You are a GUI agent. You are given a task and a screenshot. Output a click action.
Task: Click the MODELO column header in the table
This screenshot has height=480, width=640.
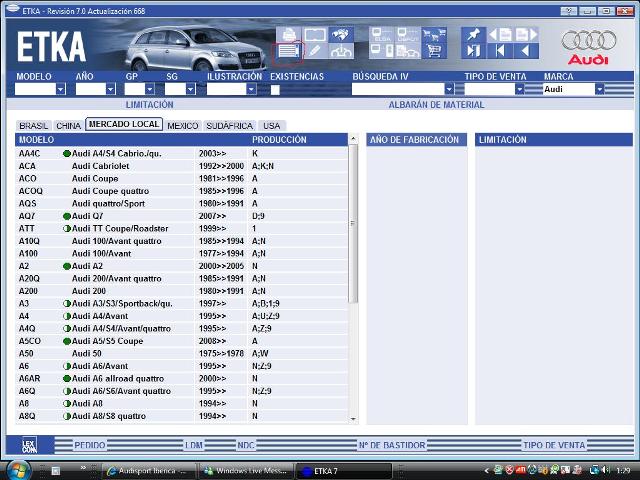[36, 140]
